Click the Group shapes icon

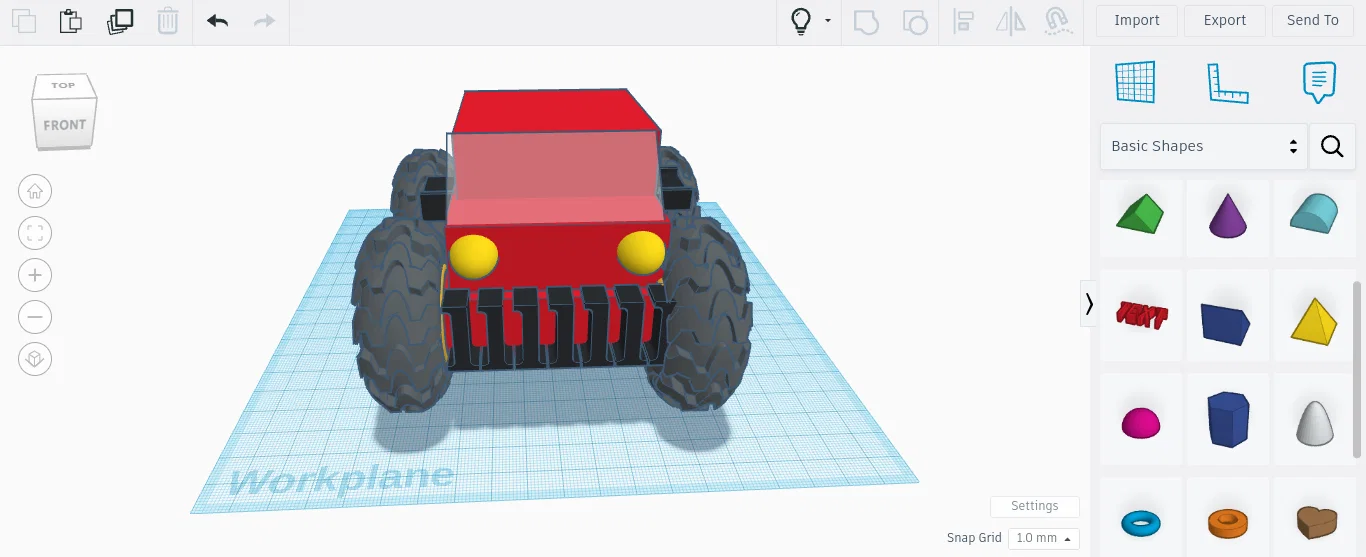(866, 21)
